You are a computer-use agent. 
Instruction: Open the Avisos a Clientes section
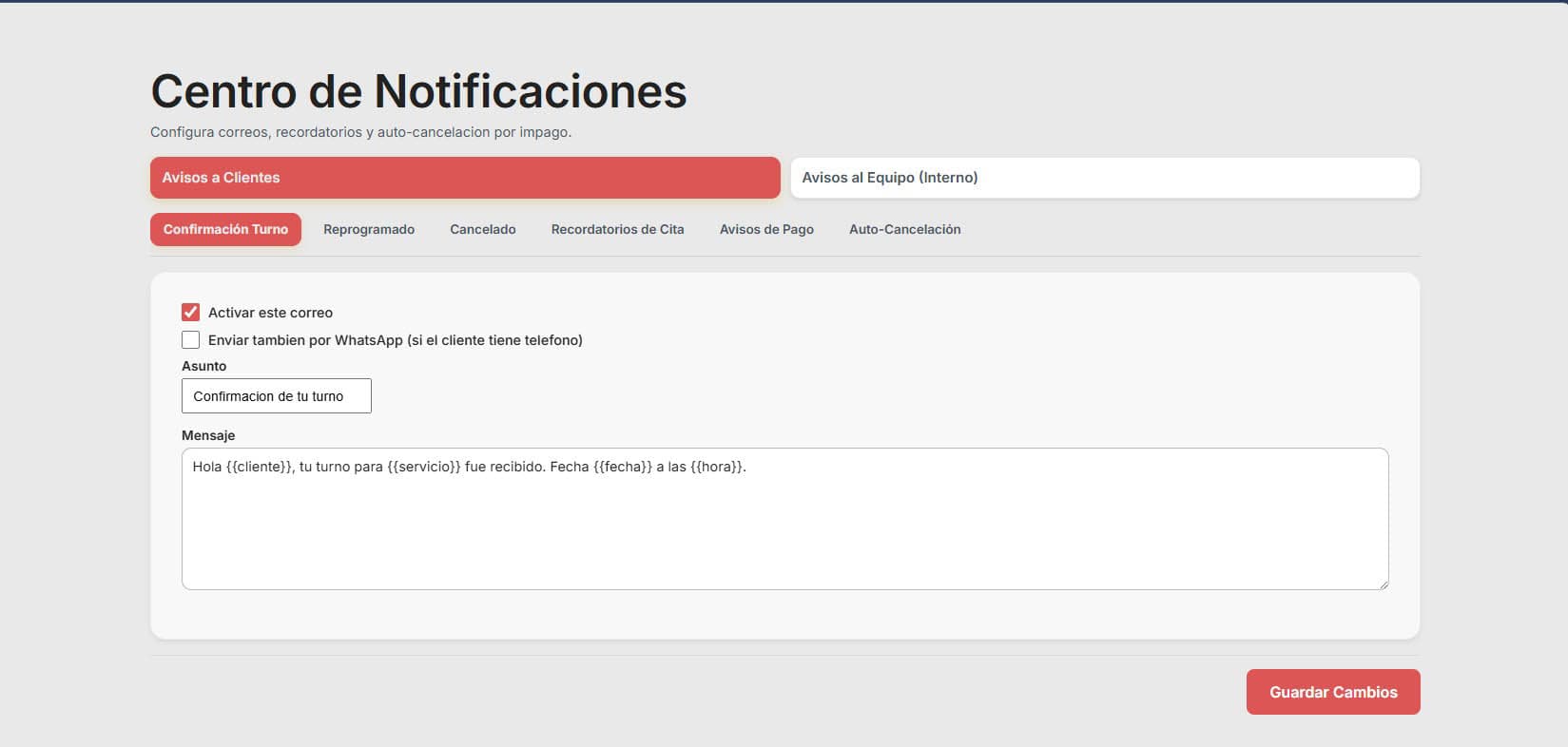coord(465,178)
